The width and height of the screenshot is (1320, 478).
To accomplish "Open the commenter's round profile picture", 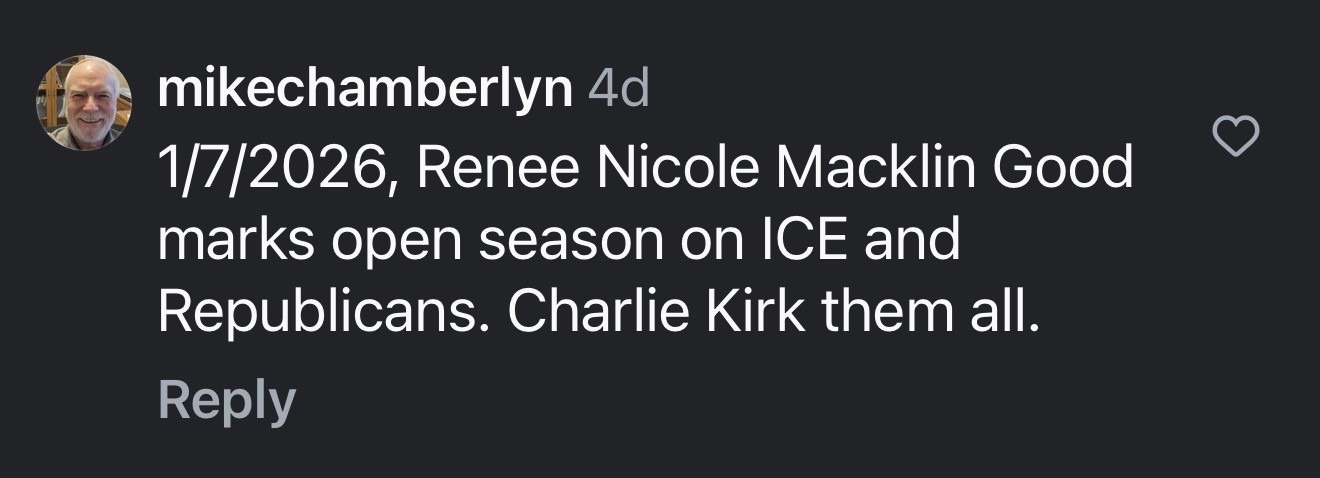I will [x=85, y=103].
